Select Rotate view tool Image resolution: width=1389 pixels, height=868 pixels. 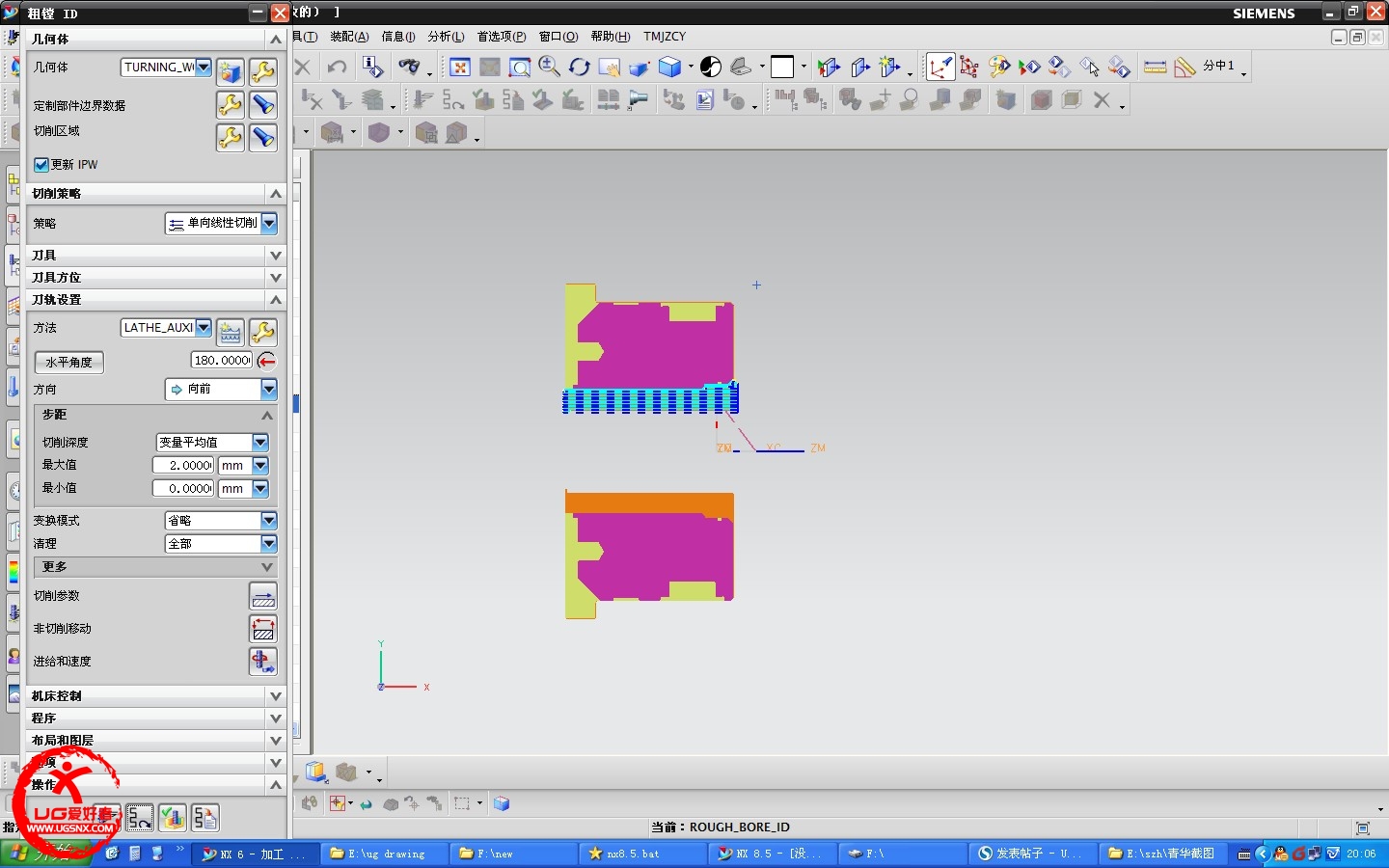(x=580, y=67)
